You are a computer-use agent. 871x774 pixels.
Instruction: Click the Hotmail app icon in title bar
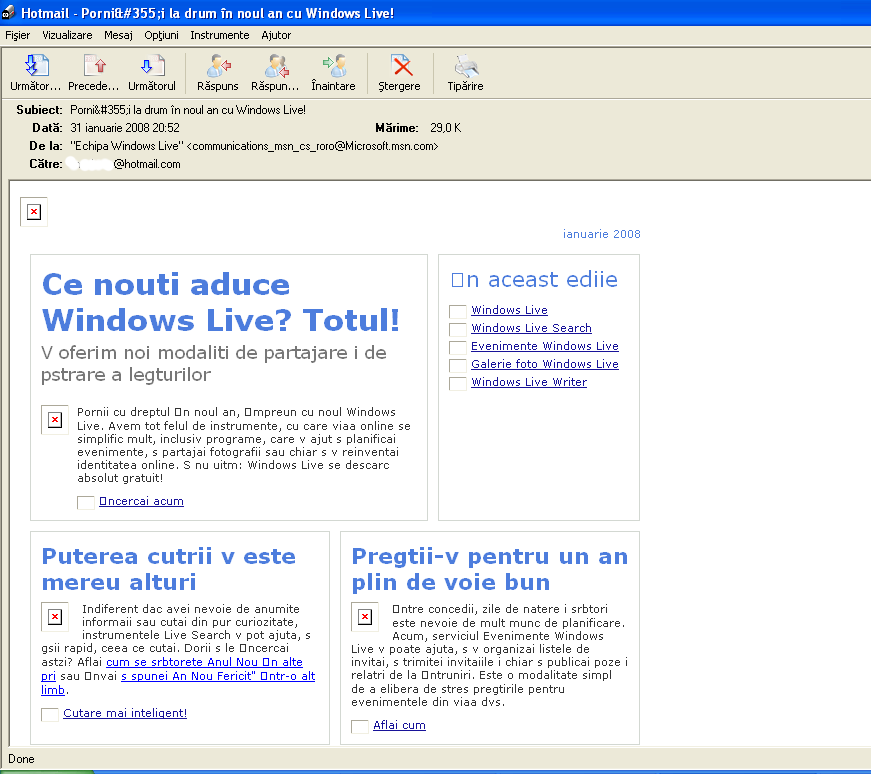[8, 12]
